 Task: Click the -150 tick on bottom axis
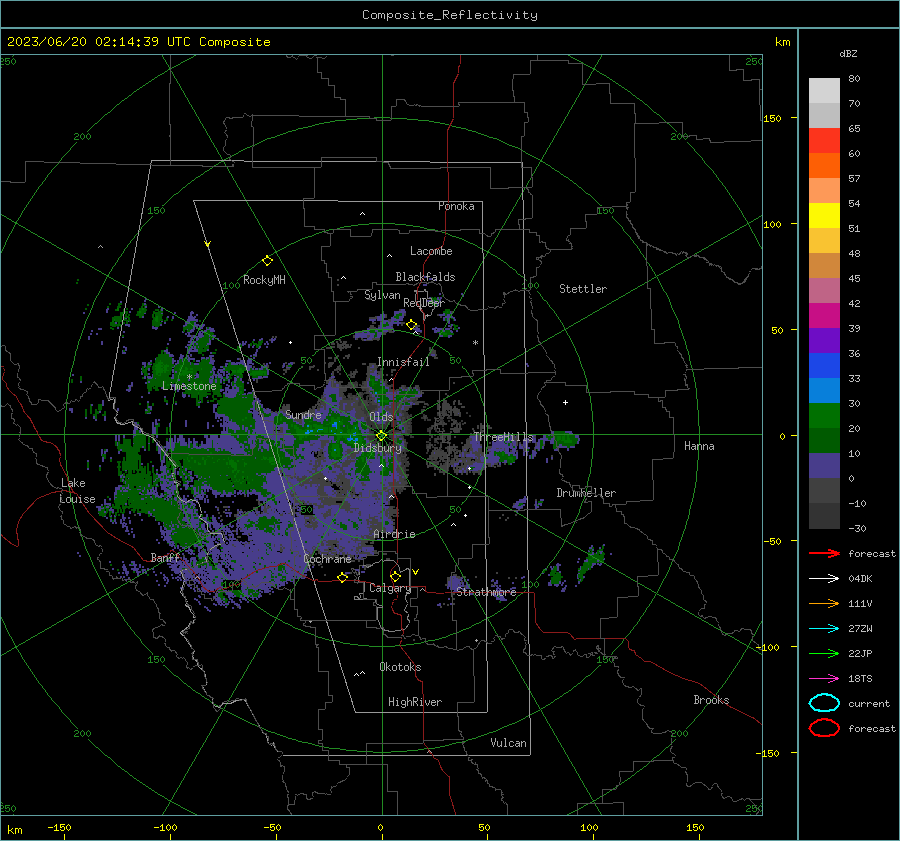59,827
